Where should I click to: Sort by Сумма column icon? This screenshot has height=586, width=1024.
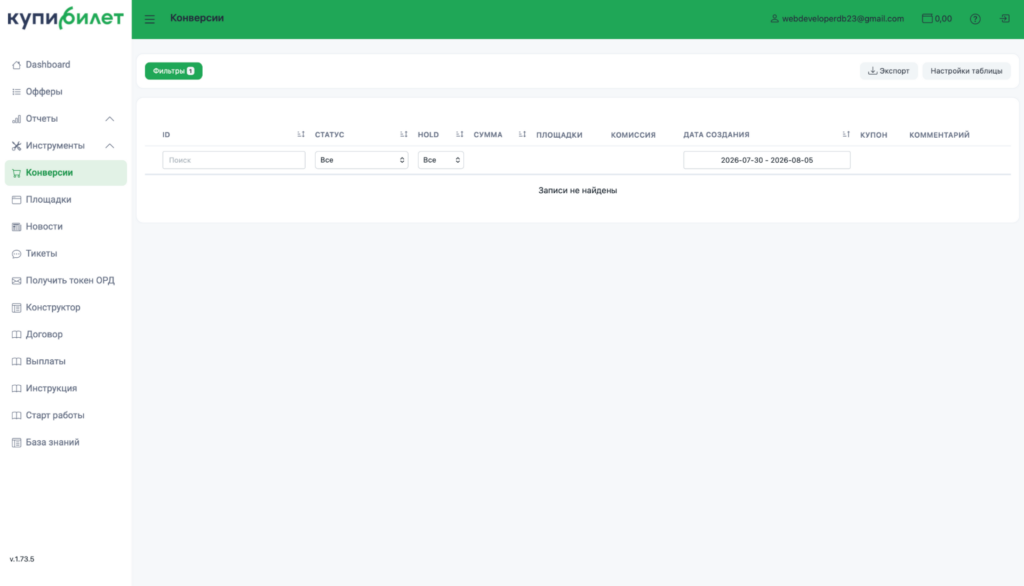pyautogui.click(x=522, y=134)
